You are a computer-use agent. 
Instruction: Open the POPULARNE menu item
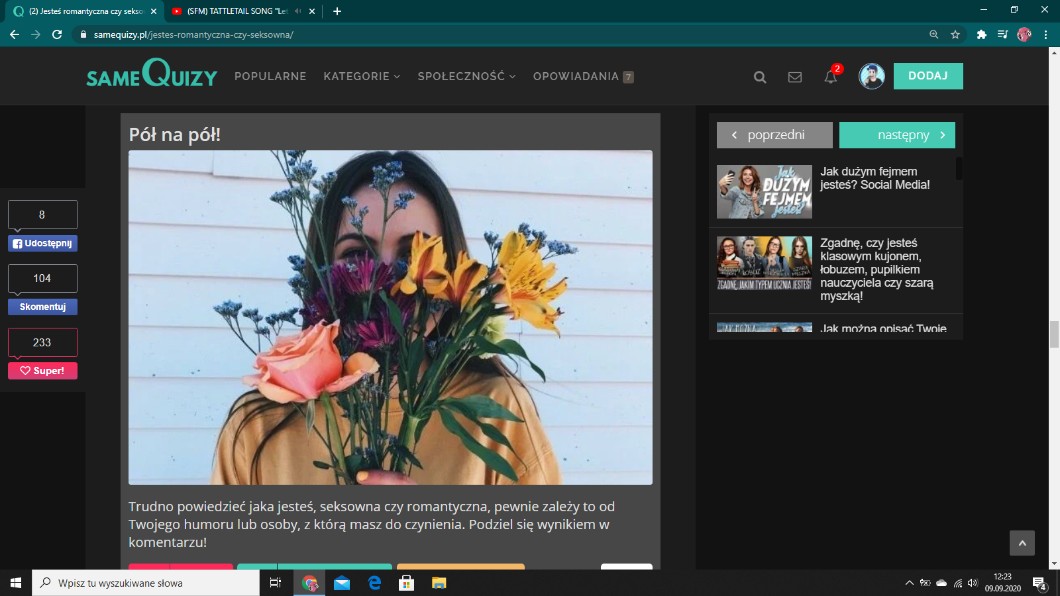point(270,77)
